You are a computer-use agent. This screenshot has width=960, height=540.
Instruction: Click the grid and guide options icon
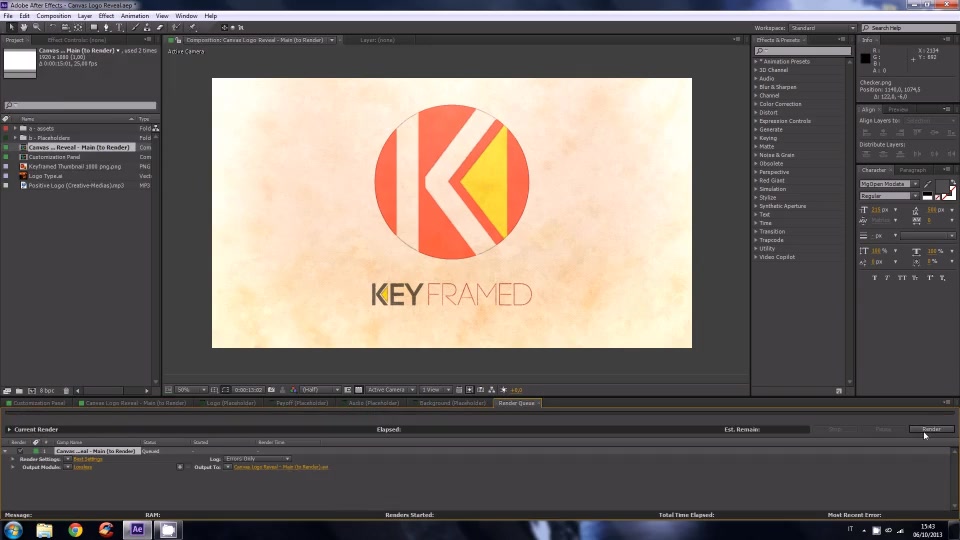(214, 390)
